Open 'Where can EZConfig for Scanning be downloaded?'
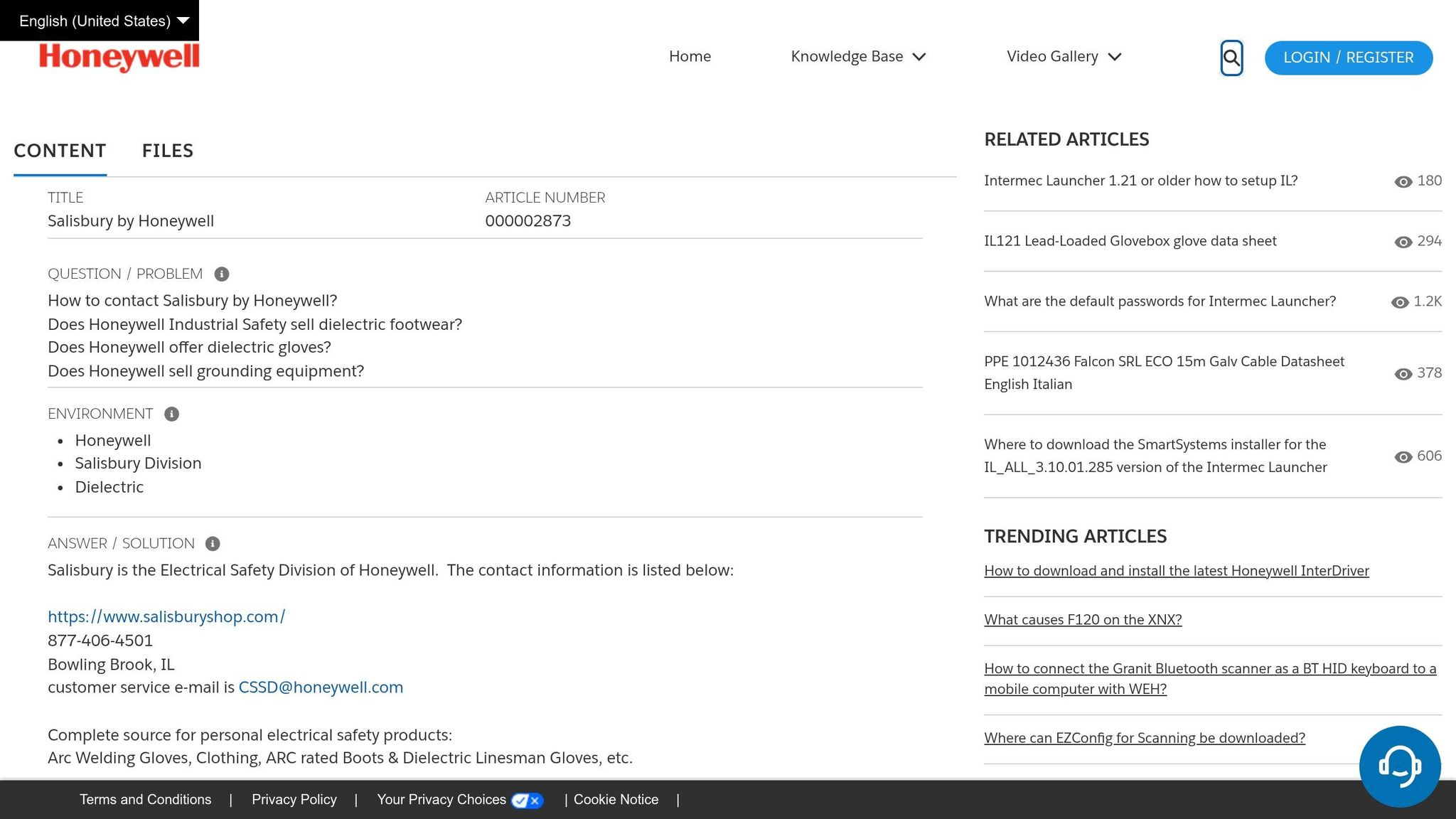 click(x=1145, y=738)
